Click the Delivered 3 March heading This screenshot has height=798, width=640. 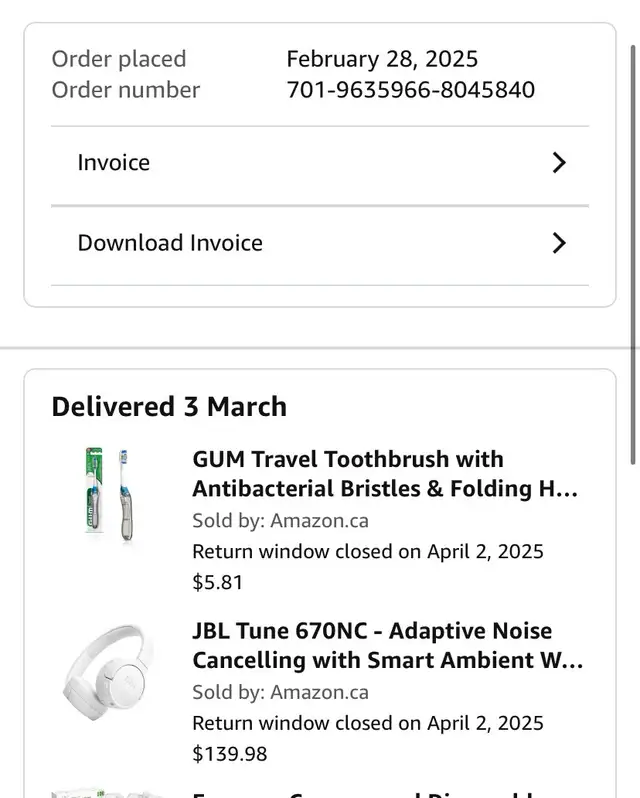click(x=169, y=407)
